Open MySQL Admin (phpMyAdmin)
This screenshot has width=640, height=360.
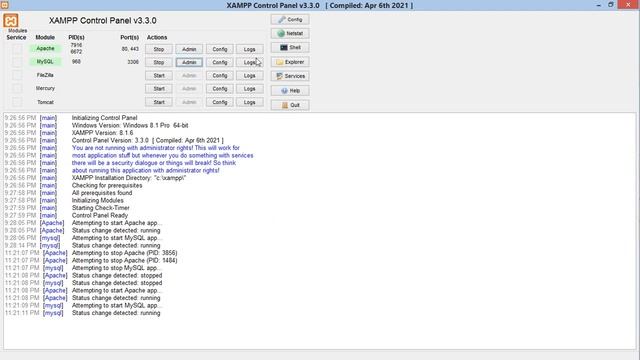pos(189,62)
